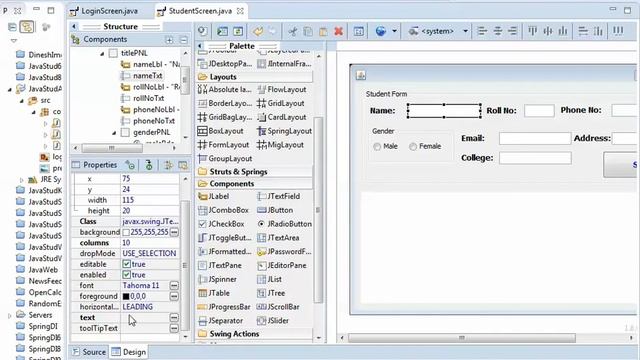Collapse the src folder in Package Explorer
640x360 pixels.
(22, 101)
